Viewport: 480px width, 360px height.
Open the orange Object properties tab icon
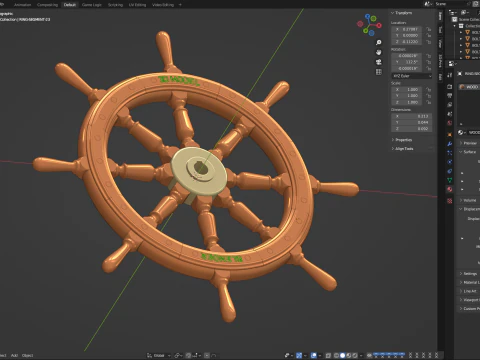pyautogui.click(x=450, y=135)
